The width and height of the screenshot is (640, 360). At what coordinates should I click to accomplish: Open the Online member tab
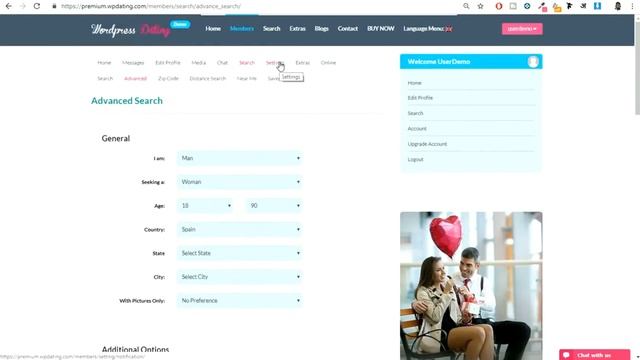[328, 63]
